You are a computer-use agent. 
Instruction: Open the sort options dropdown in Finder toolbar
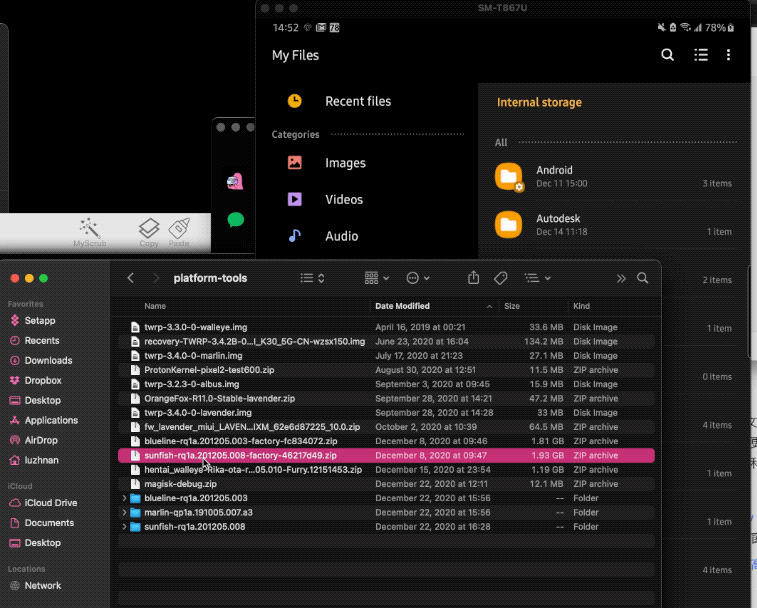[538, 278]
